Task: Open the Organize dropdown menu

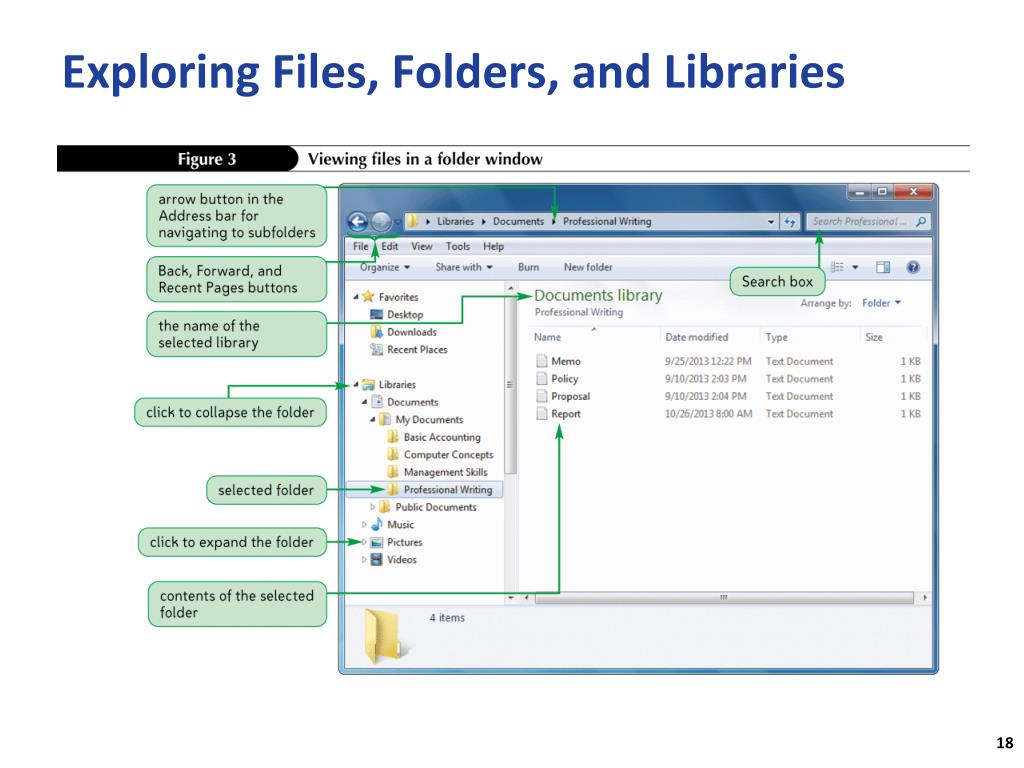Action: (x=385, y=267)
